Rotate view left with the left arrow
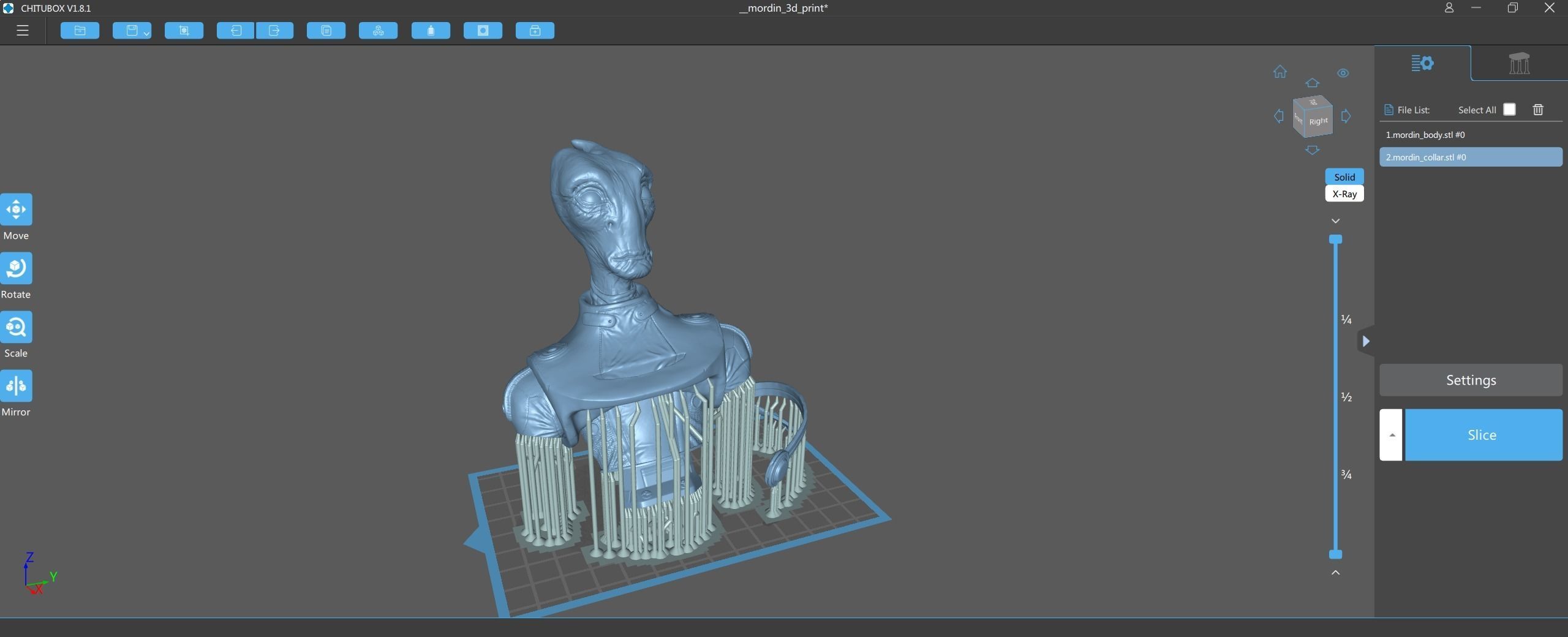The height and width of the screenshot is (637, 1568). [x=1279, y=116]
